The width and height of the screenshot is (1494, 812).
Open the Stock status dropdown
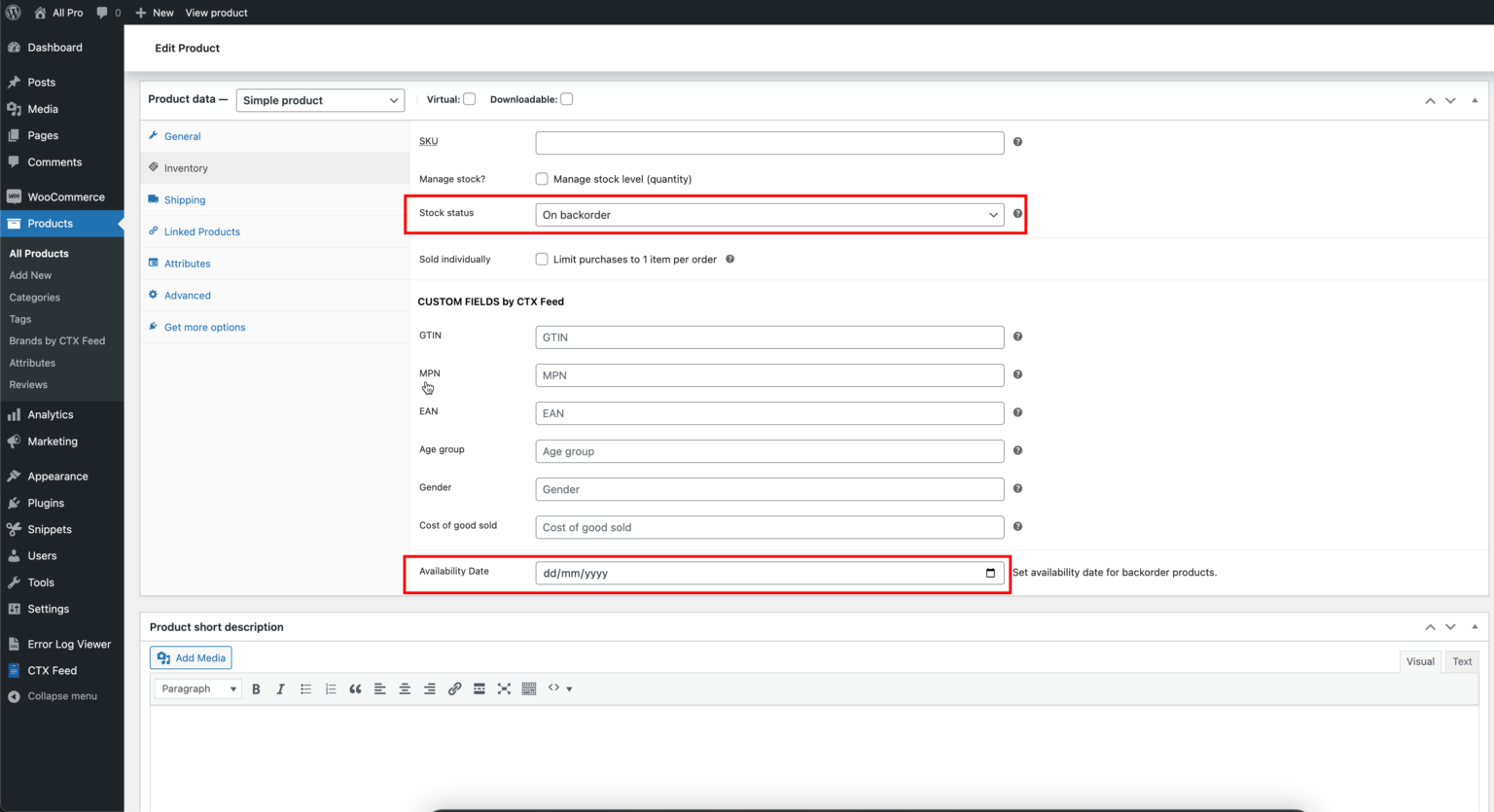[769, 214]
